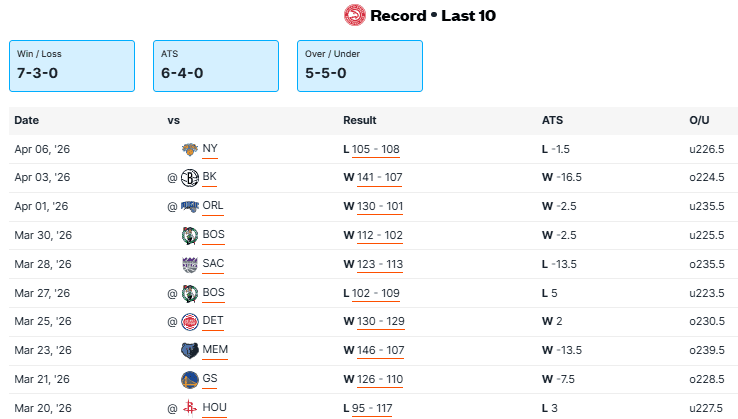The height and width of the screenshot is (419, 738).
Task: Click the O/U column header
Action: click(x=699, y=120)
